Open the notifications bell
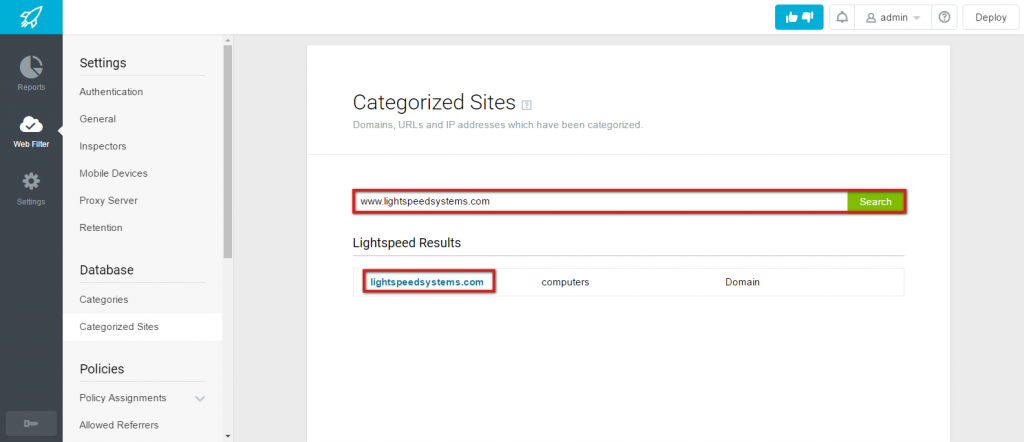This screenshot has width=1024, height=442. (x=842, y=18)
